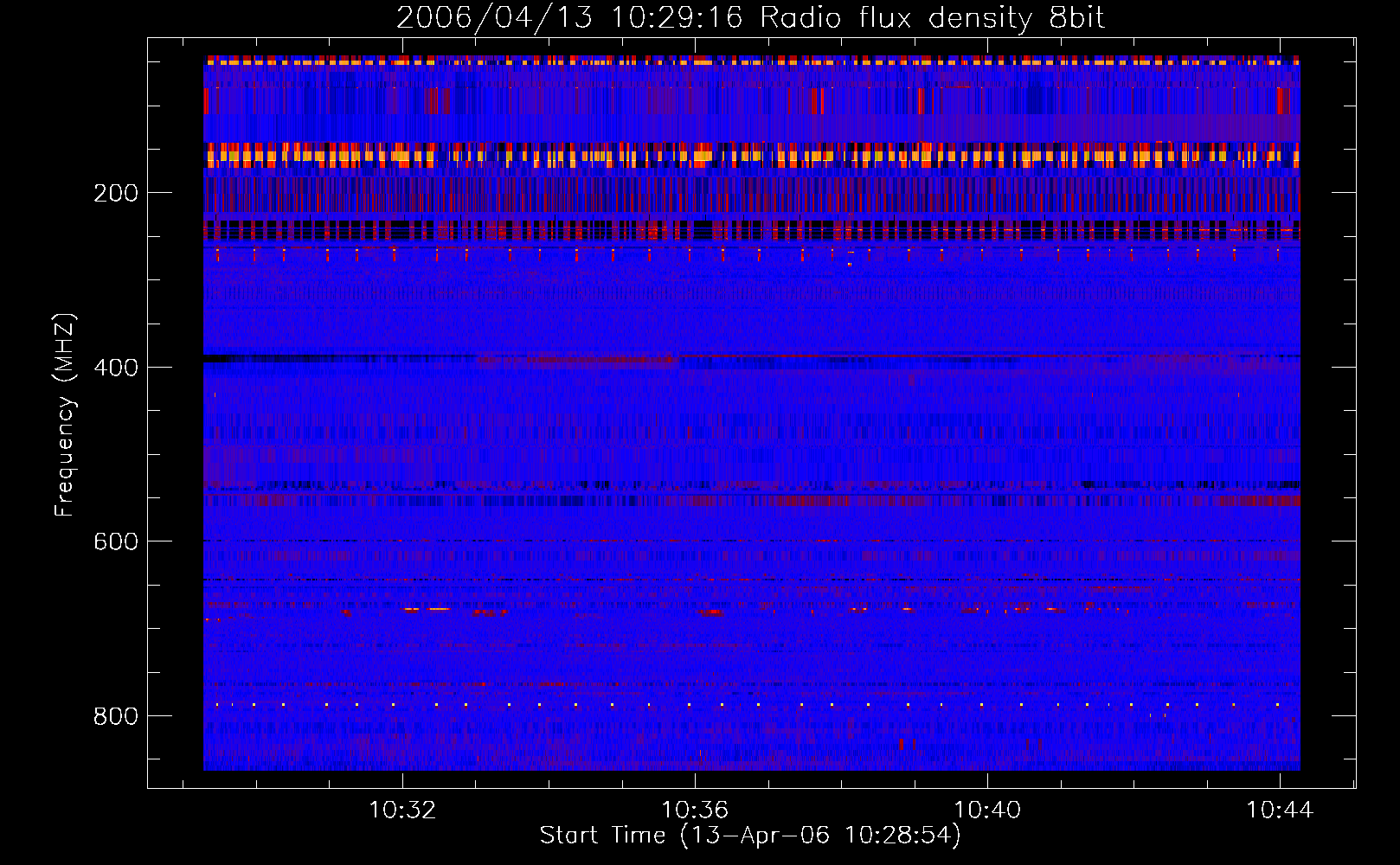The image size is (1400, 865).
Task: Click the 'Start Time (13-Apr-06 10:28:54)' label
Action: [750, 836]
